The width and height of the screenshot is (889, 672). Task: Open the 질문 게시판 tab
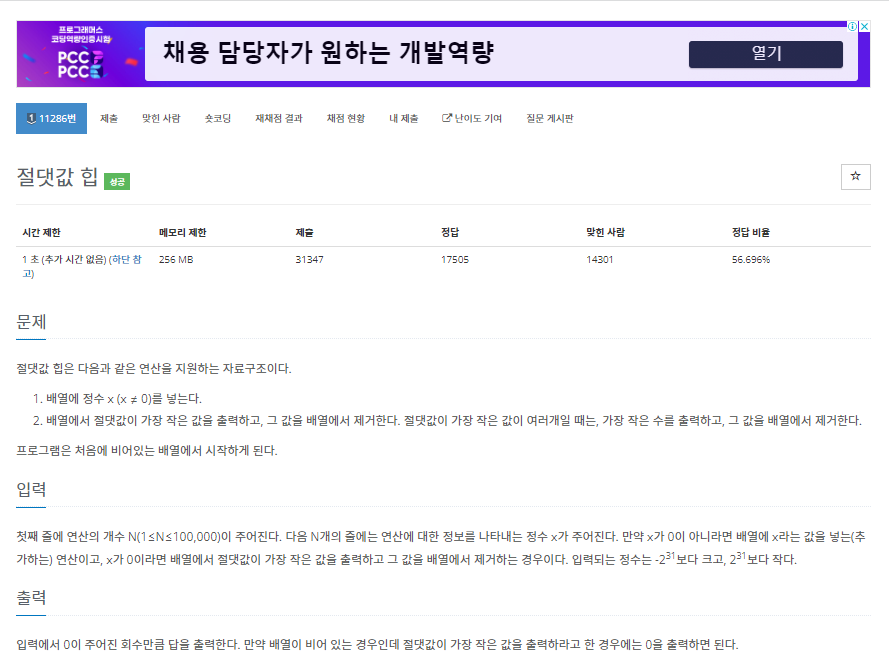(550, 119)
